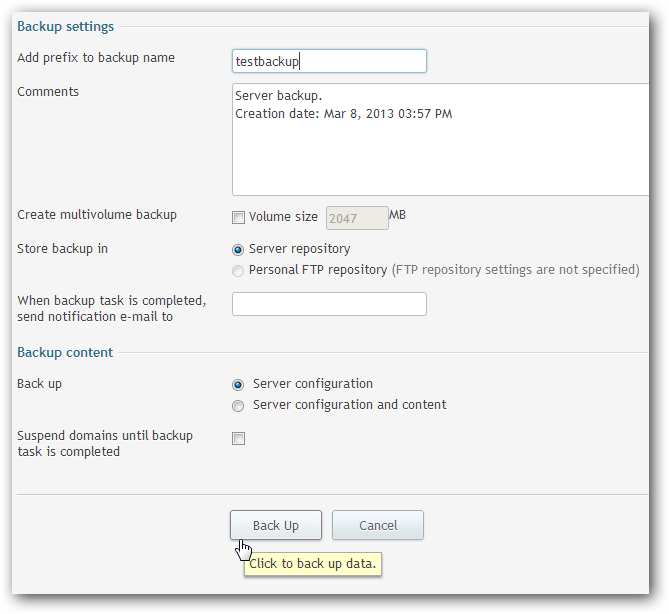Click the Backup content section heading
Image resolution: width=669 pixels, height=614 pixels.
coord(65,352)
